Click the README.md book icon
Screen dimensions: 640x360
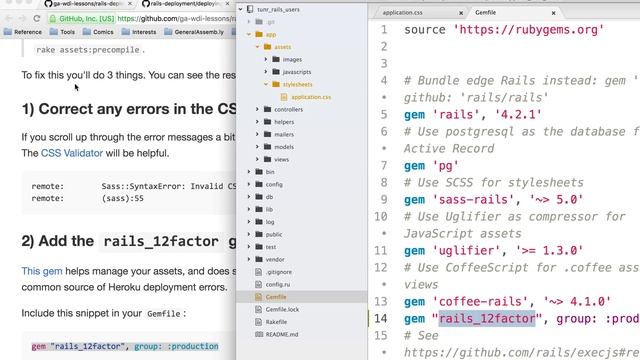259,334
